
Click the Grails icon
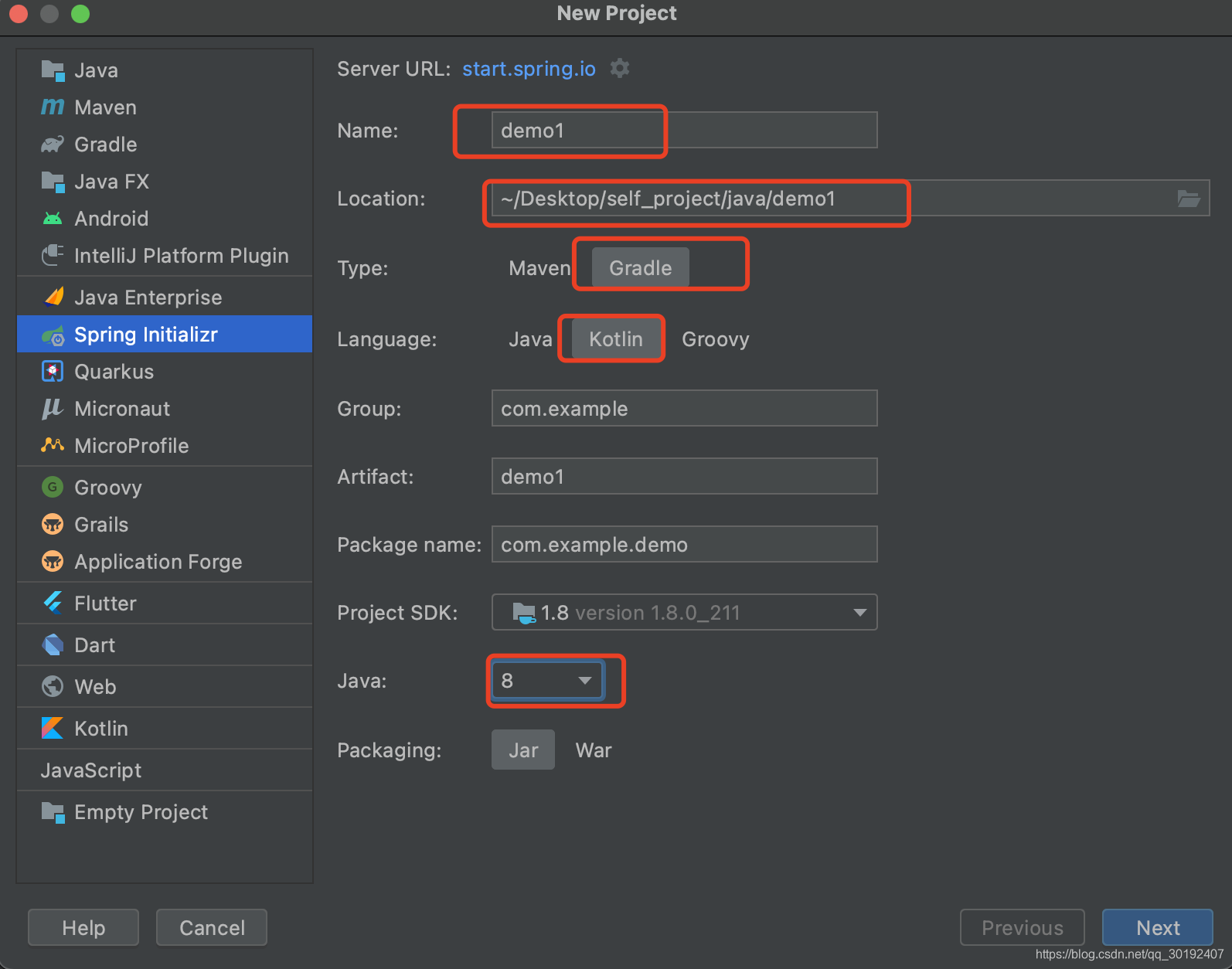coord(53,524)
